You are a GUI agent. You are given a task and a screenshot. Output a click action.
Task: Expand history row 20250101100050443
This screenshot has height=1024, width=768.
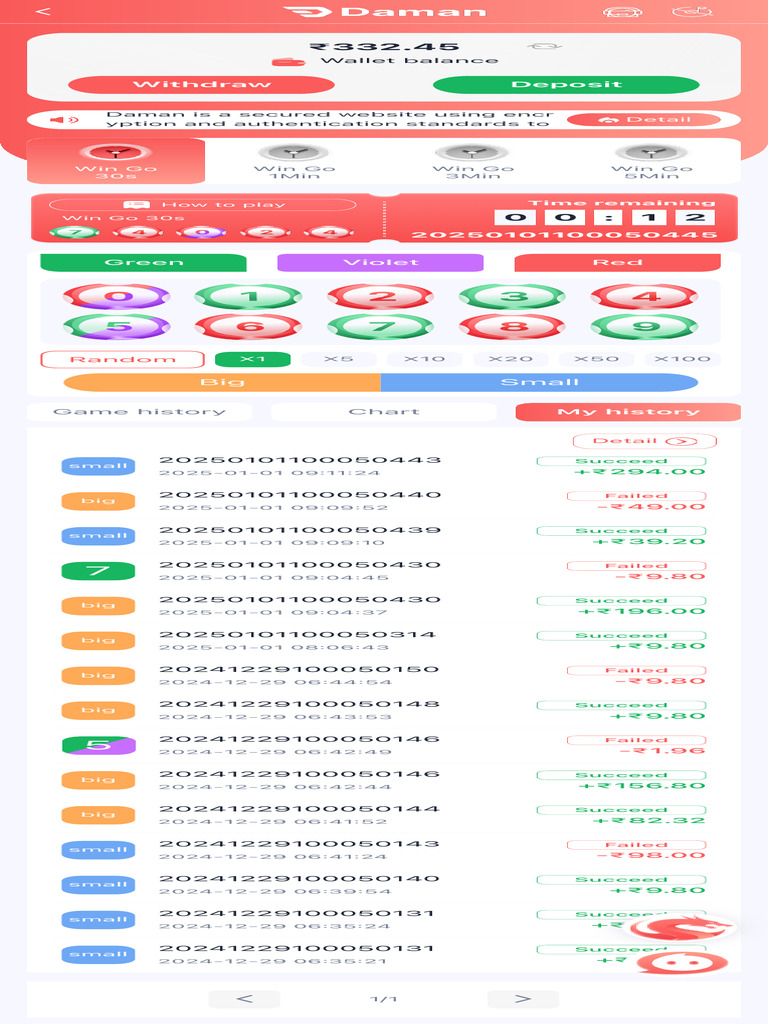[384, 466]
